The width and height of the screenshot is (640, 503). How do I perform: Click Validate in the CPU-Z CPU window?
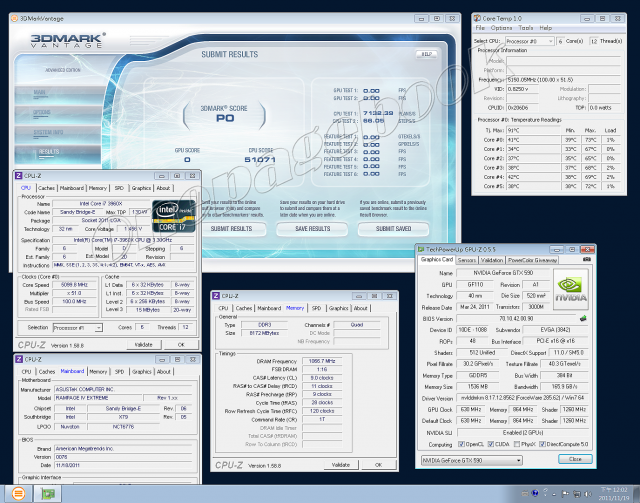point(144,345)
